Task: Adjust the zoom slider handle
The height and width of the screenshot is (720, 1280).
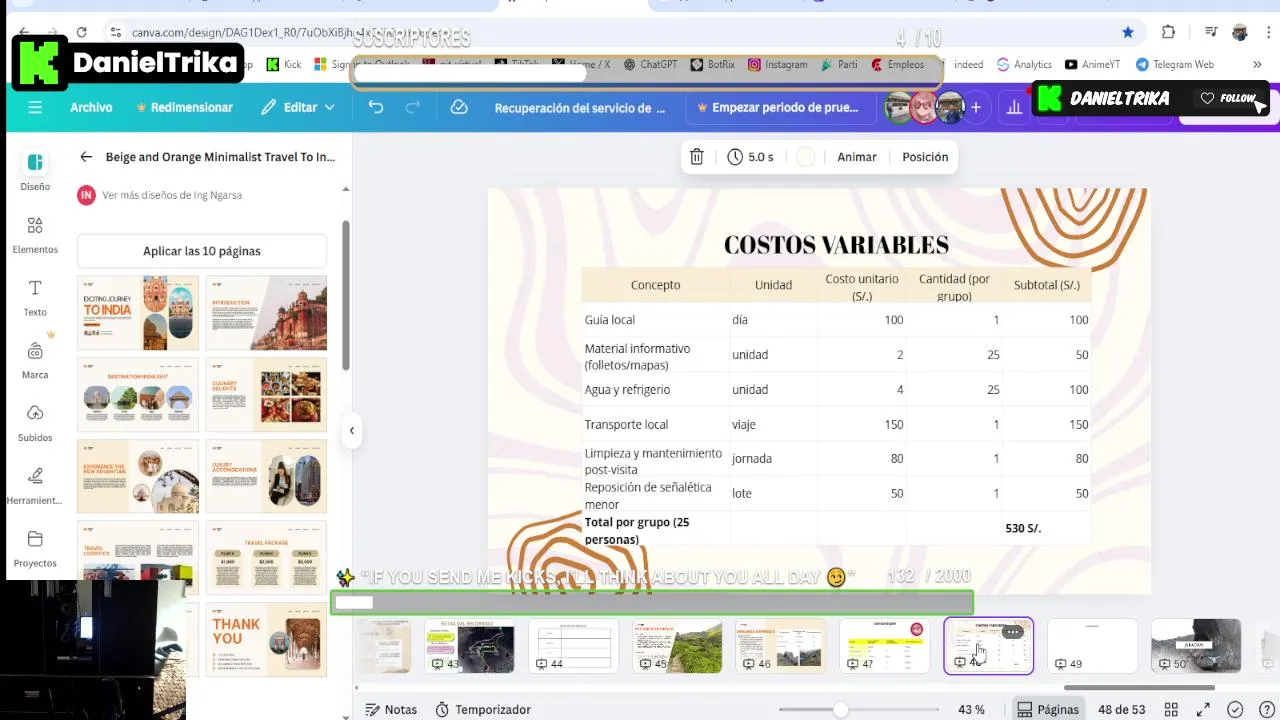Action: pos(840,709)
